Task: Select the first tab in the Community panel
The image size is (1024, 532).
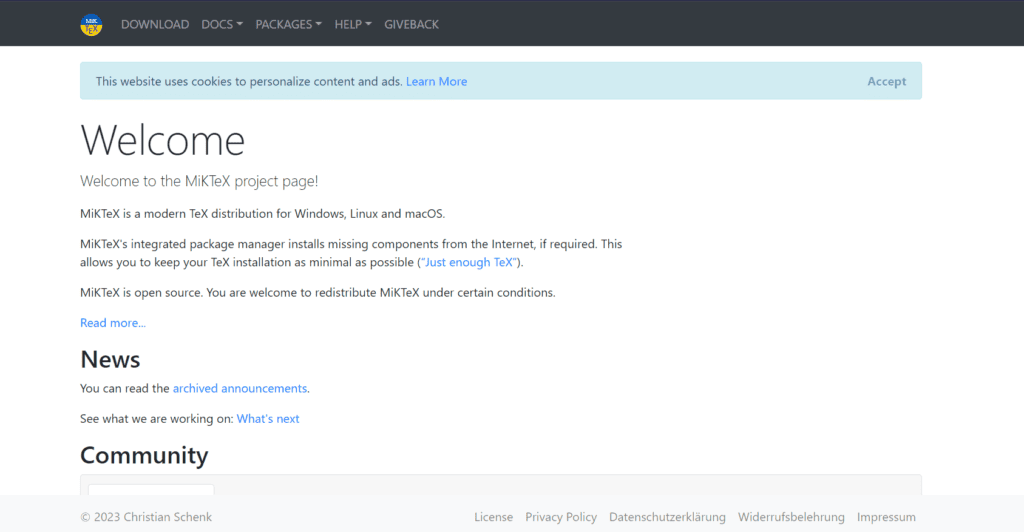Action: [151, 490]
